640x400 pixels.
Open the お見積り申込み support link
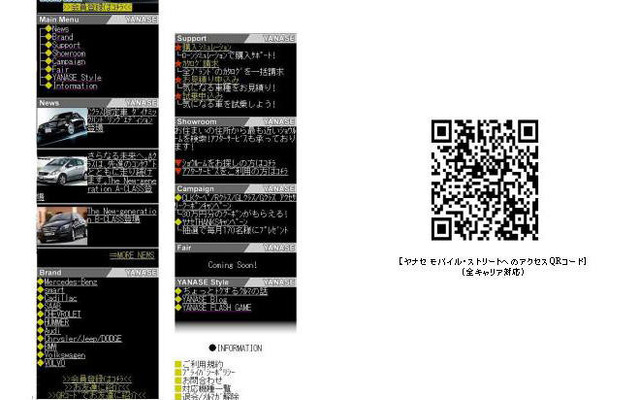[211, 80]
